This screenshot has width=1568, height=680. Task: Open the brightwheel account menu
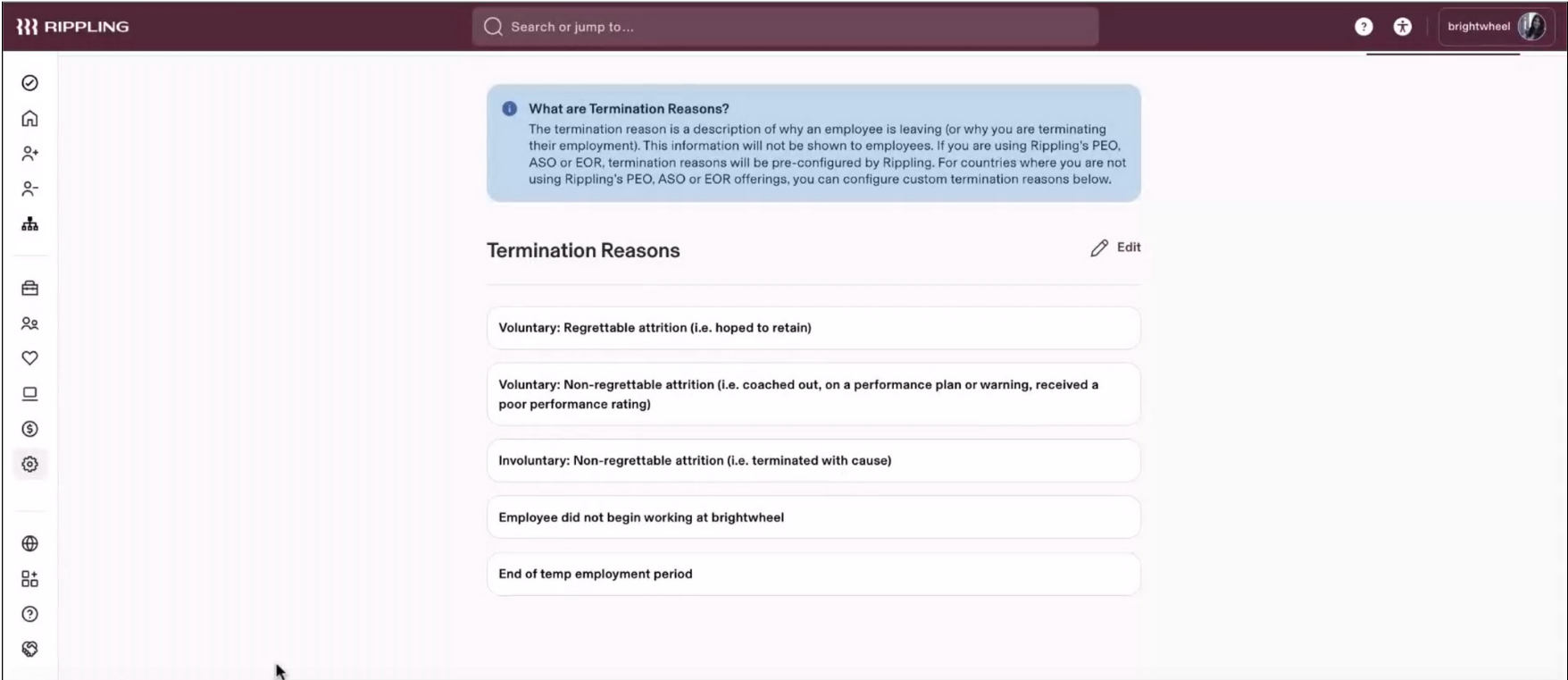click(1497, 27)
